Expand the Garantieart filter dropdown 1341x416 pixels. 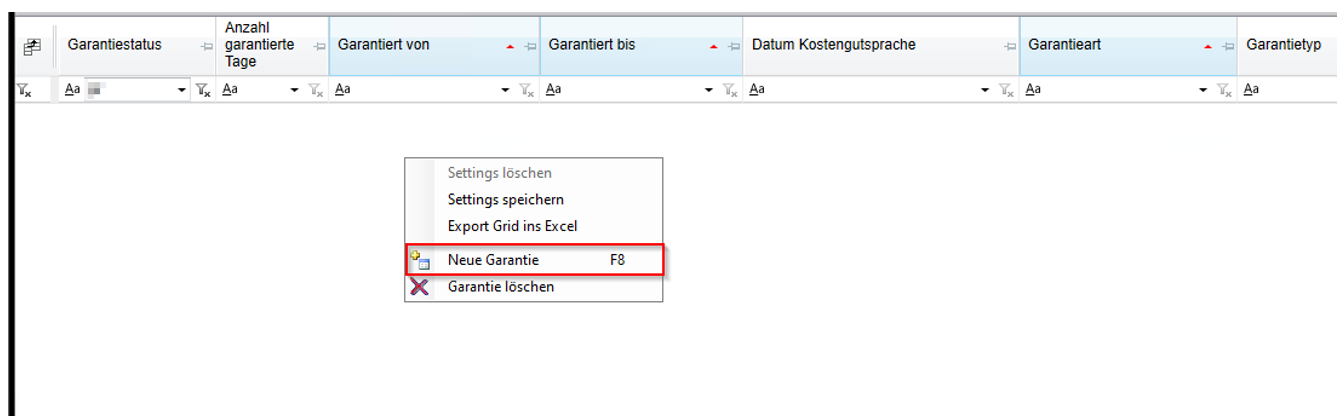coord(1203,90)
